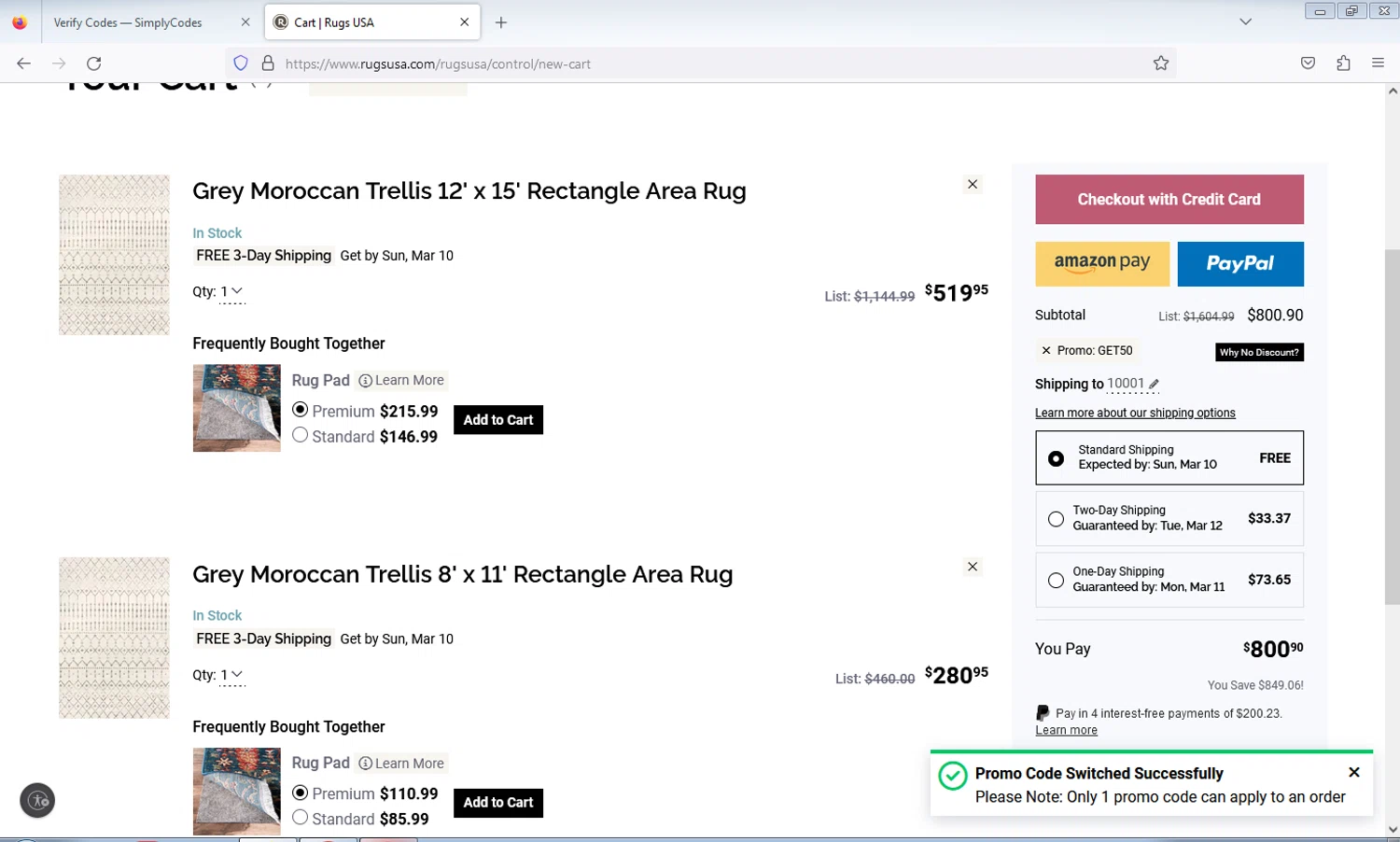The image size is (1400, 842).
Task: List all tabs dropdown arrow
Action: click(x=1245, y=22)
